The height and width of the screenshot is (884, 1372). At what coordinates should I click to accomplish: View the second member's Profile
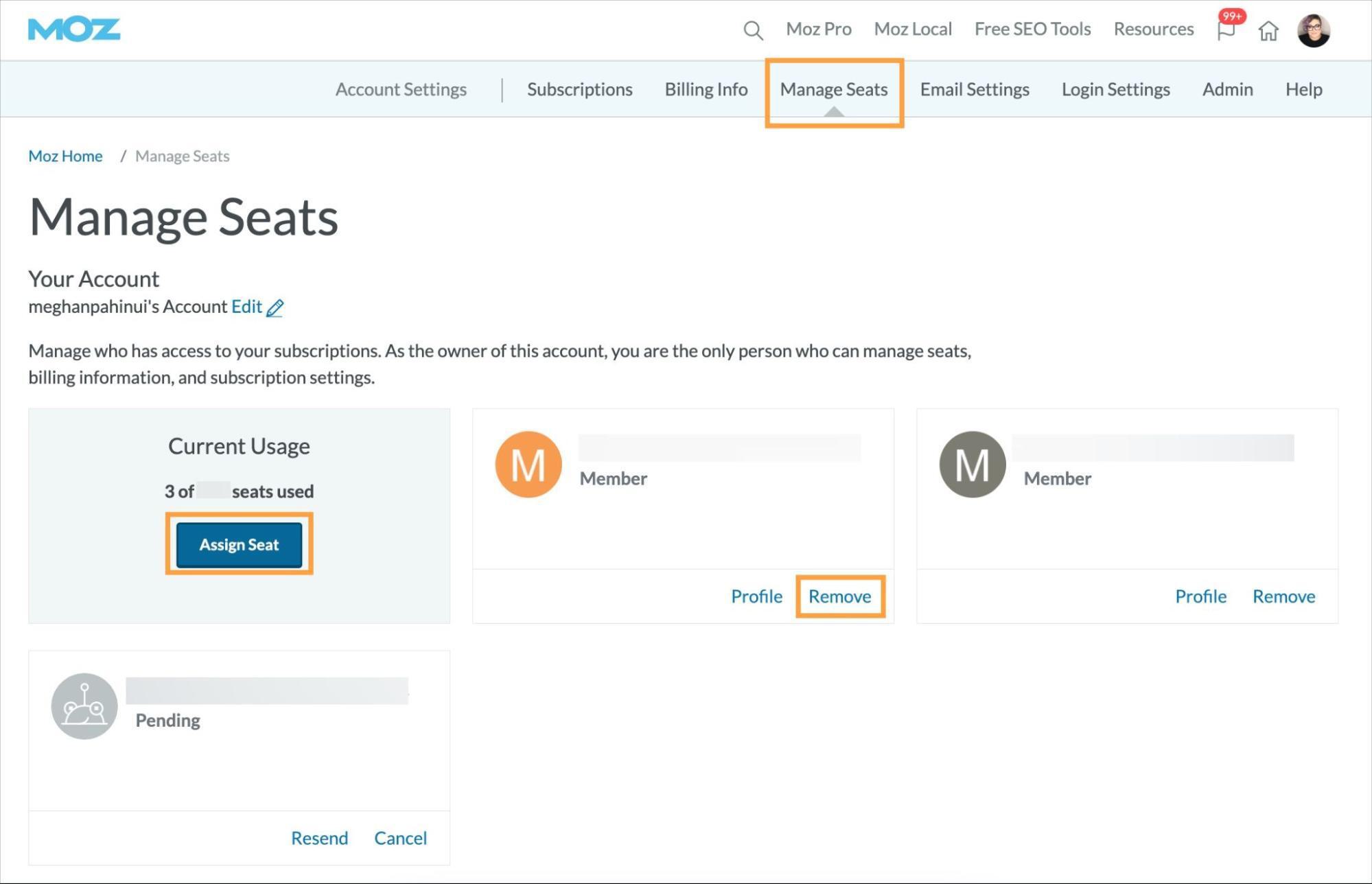point(1200,596)
